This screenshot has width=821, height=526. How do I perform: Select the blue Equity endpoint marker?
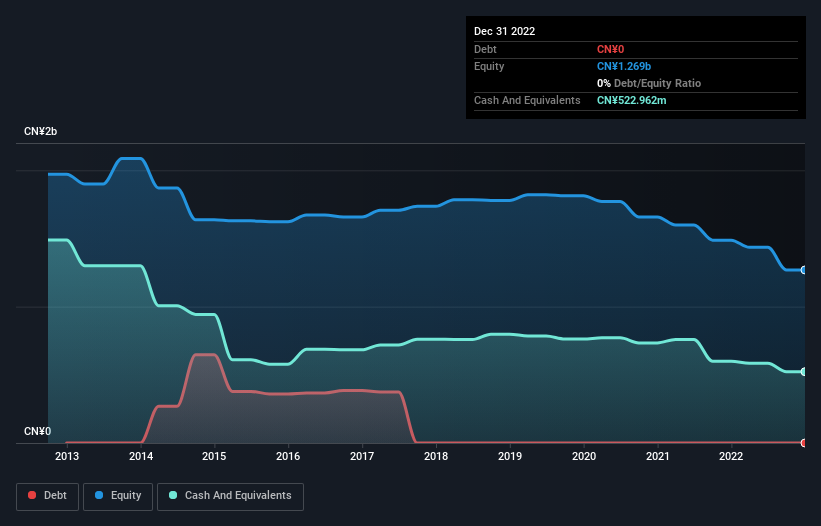[804, 270]
